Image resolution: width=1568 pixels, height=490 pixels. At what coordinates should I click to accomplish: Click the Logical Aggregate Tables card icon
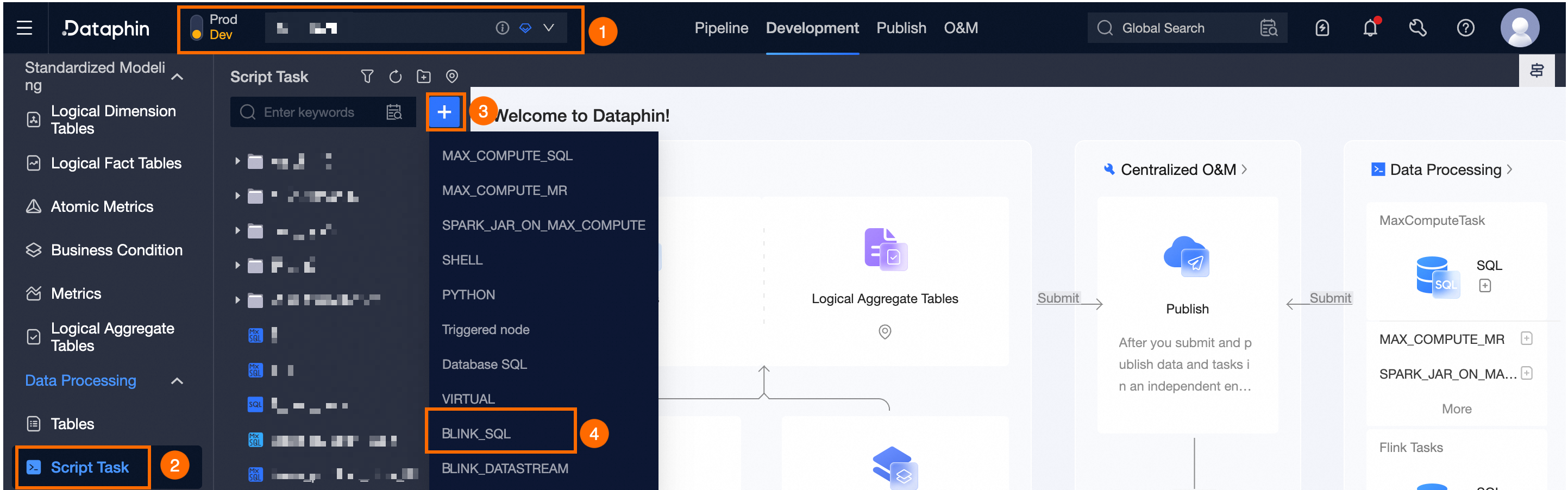coord(885,249)
